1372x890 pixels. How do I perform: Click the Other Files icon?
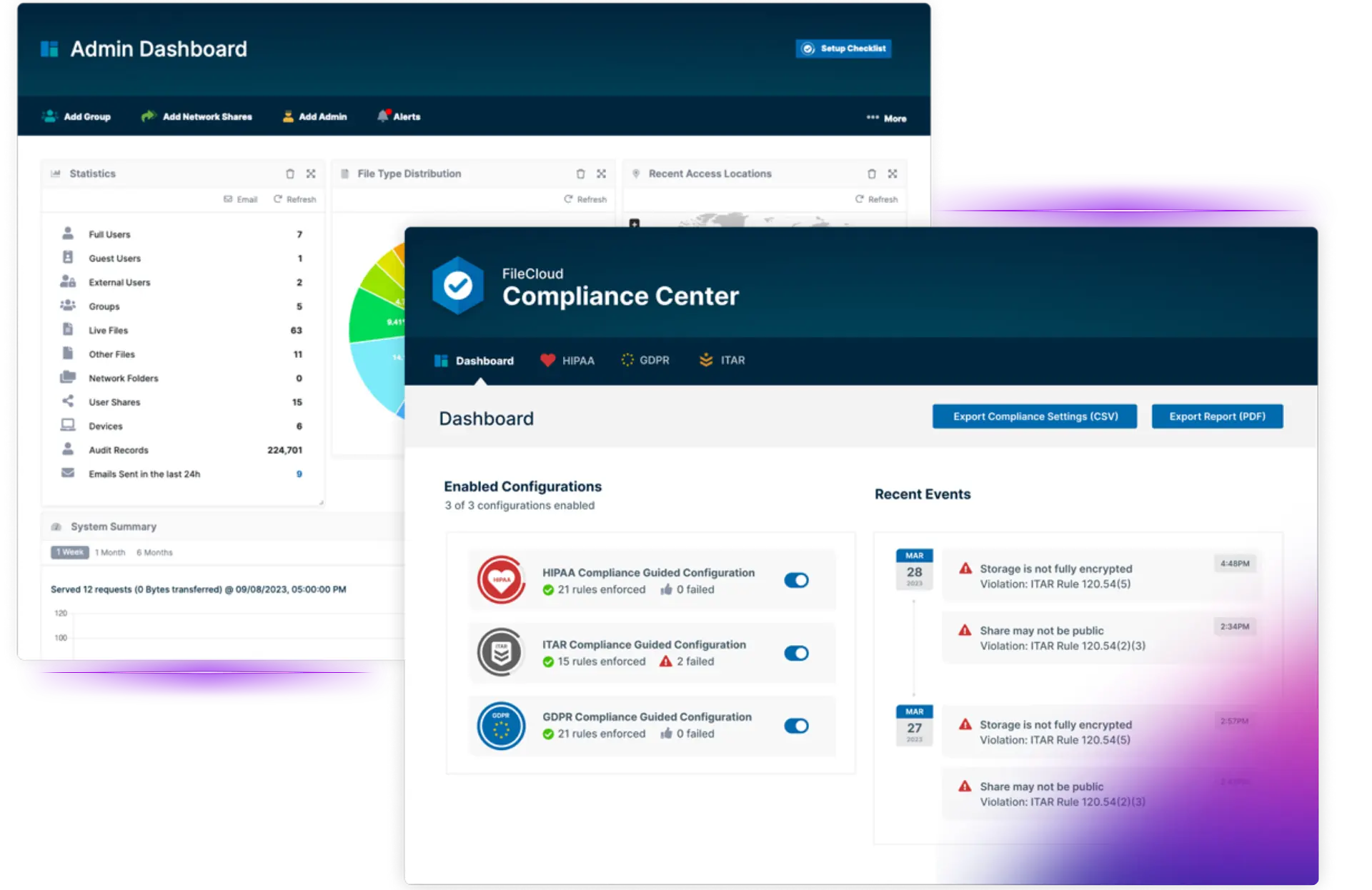click(x=68, y=354)
